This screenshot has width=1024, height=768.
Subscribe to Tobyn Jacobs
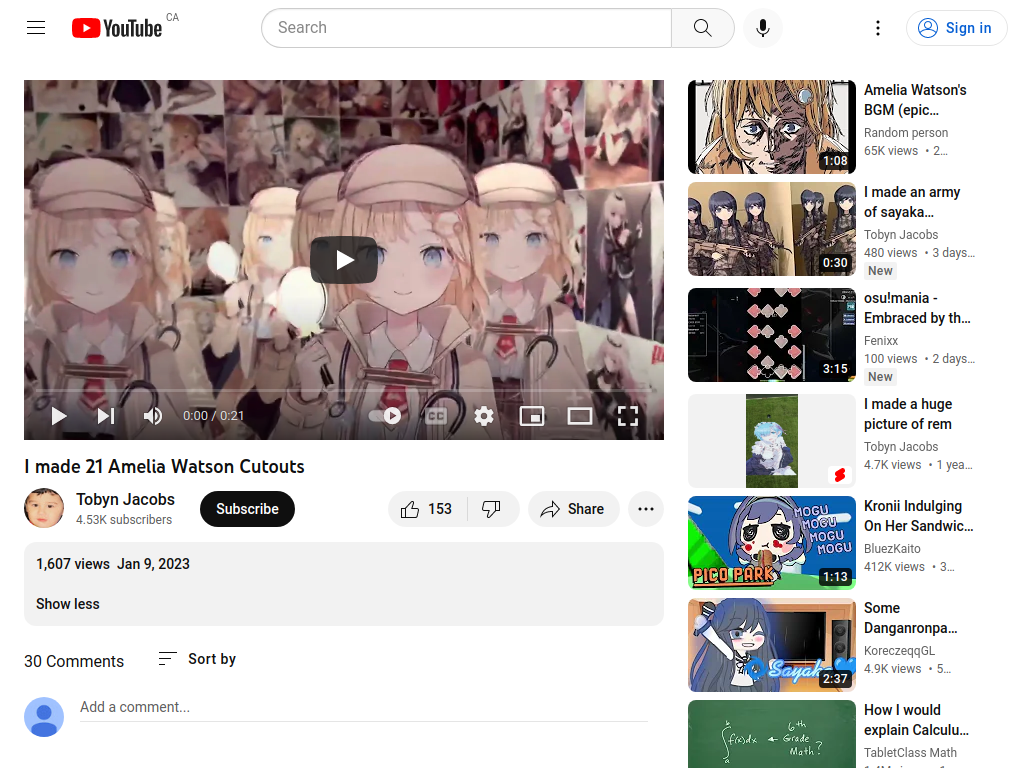248,509
